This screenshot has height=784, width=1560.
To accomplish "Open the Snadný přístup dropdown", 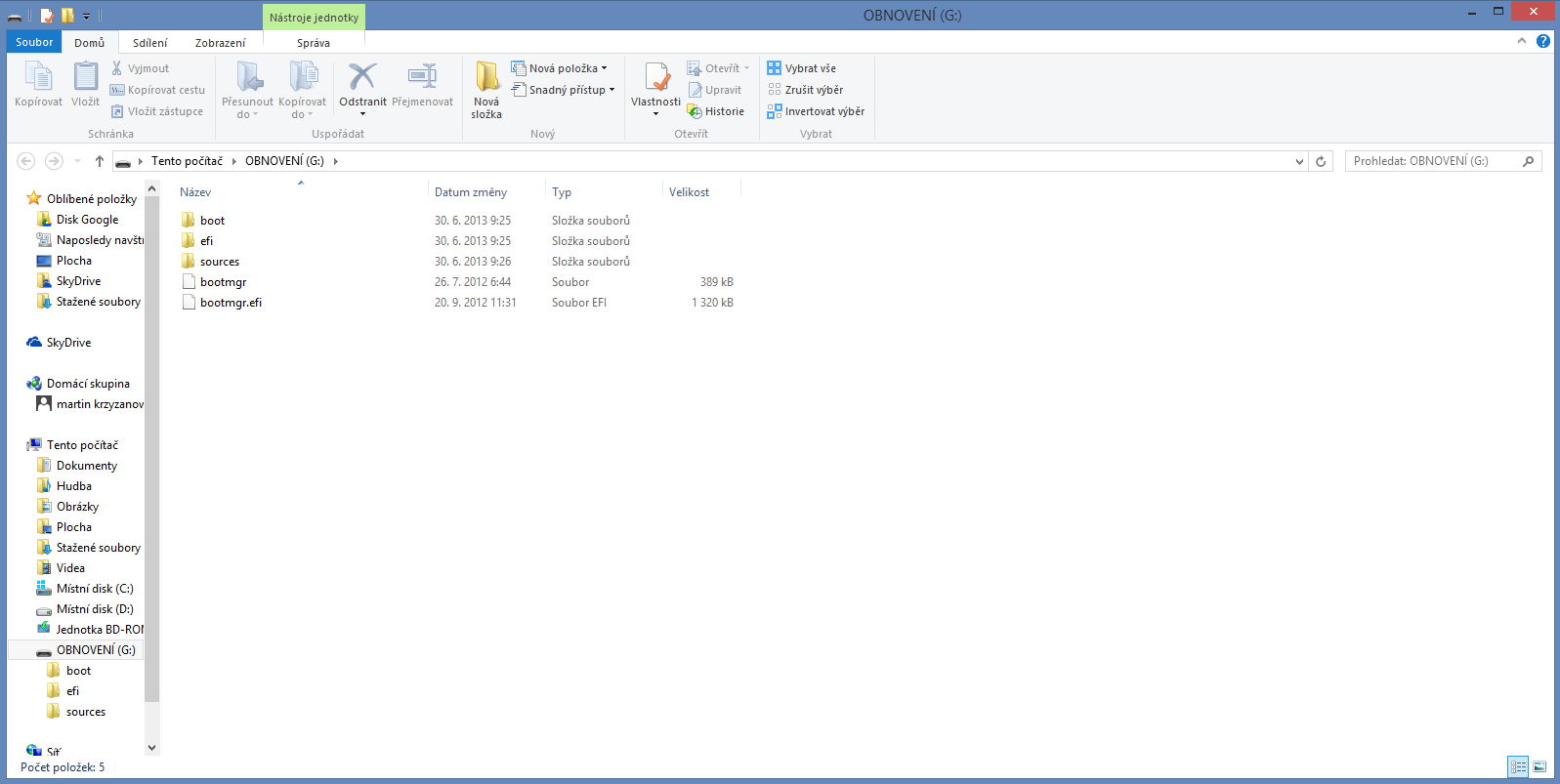I will click(x=611, y=90).
